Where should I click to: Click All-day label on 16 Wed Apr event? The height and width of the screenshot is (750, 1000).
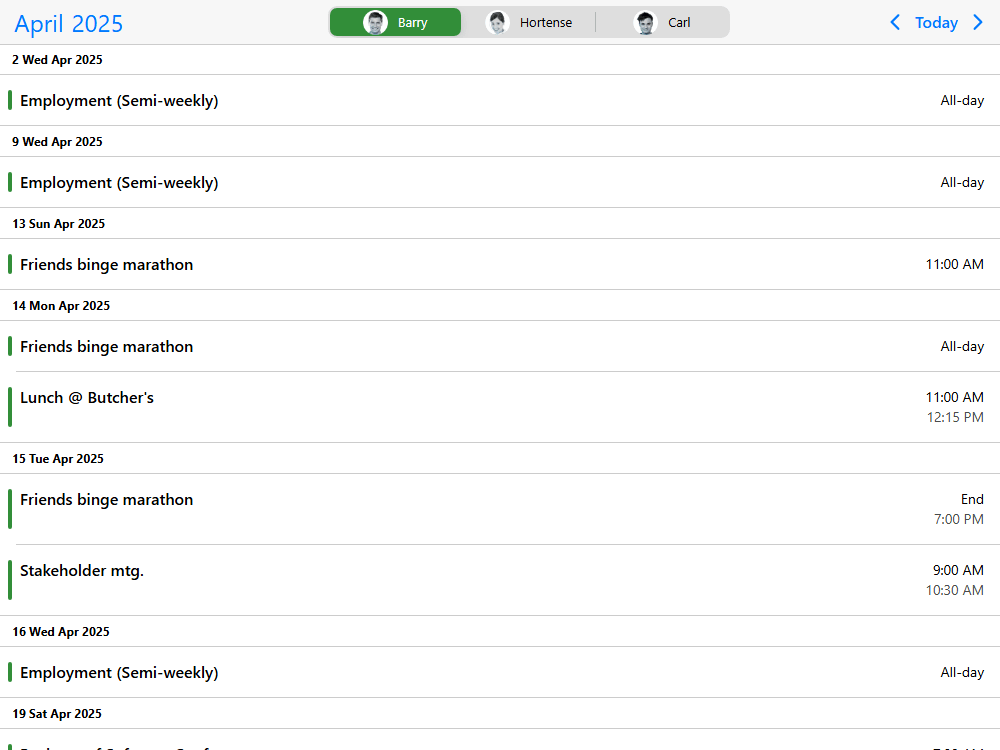pos(962,672)
